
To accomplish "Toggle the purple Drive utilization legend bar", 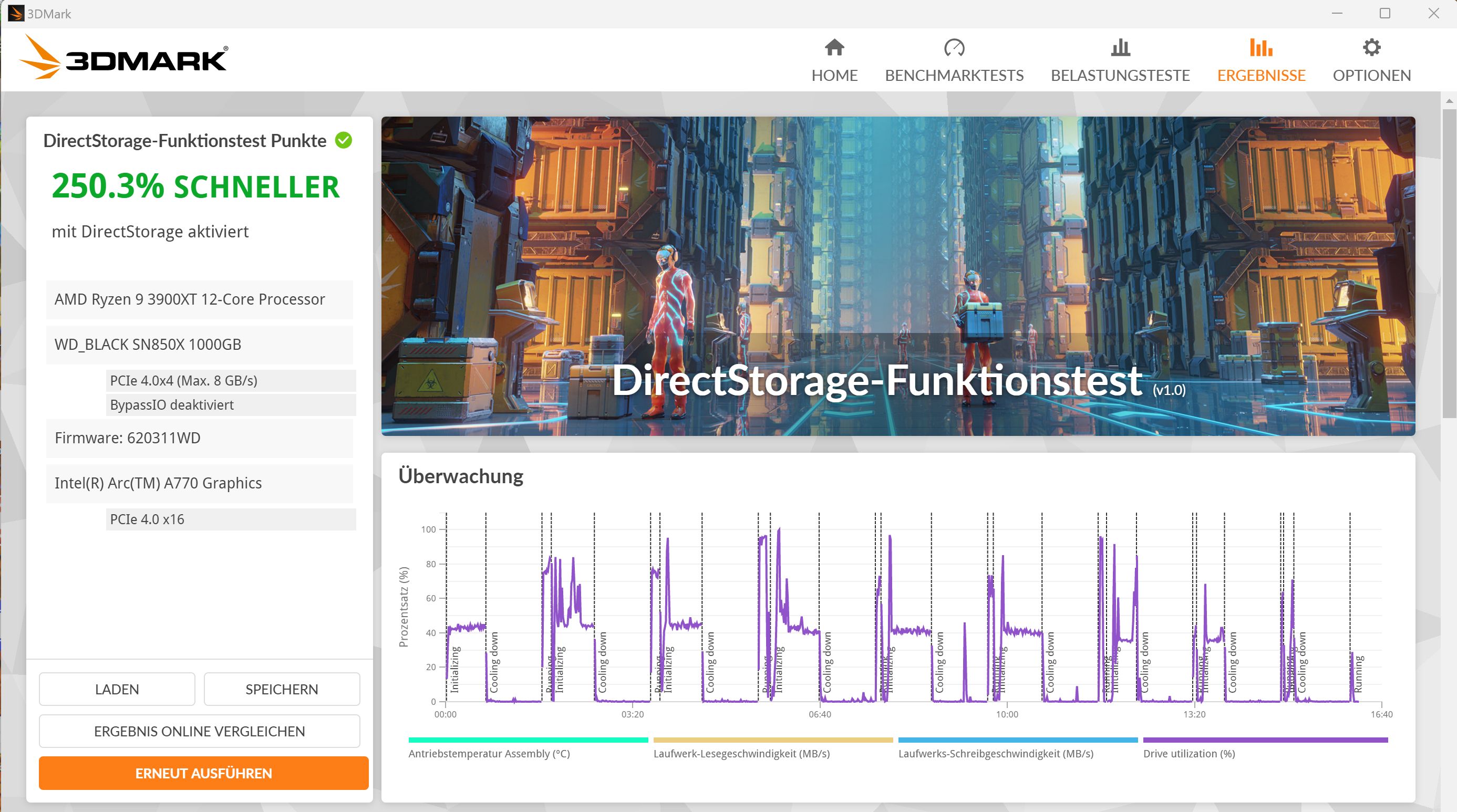I will click(x=1265, y=740).
